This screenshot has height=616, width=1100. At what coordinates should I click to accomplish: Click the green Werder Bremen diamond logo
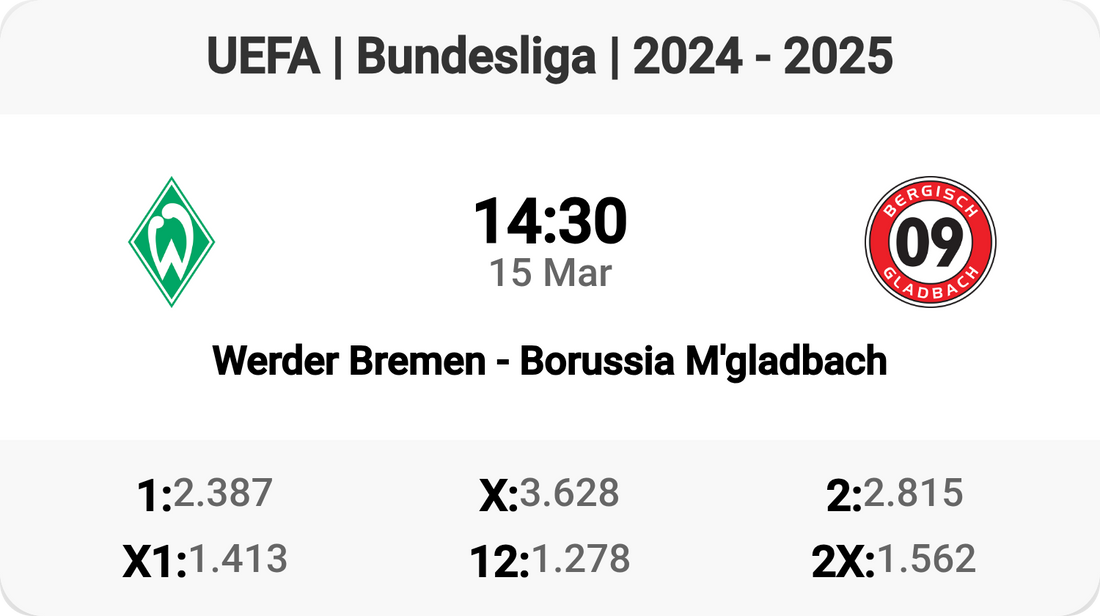172,242
